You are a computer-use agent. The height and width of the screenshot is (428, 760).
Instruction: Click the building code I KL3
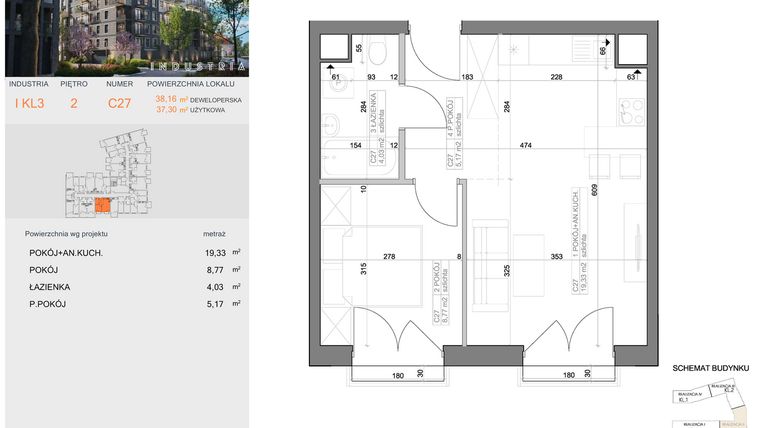pyautogui.click(x=30, y=103)
